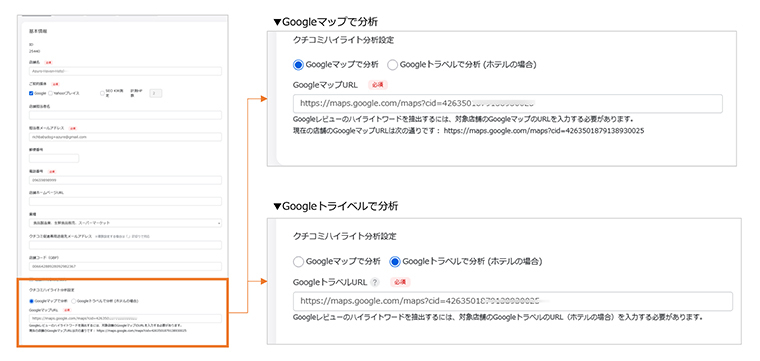The image size is (760, 361).
Task: Click the ID value 25440
Action: pos(34,50)
